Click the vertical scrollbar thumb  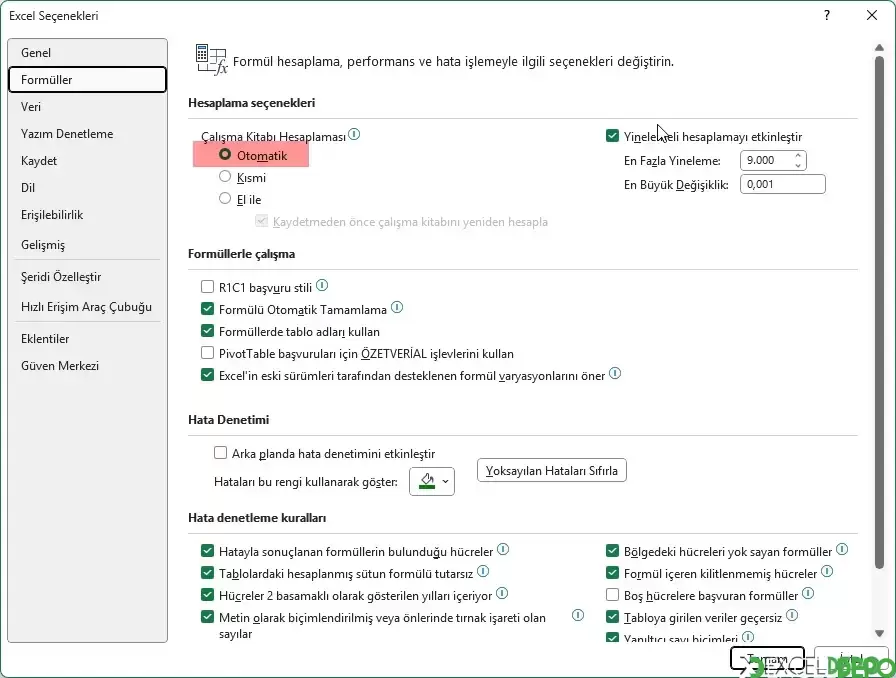tap(879, 312)
